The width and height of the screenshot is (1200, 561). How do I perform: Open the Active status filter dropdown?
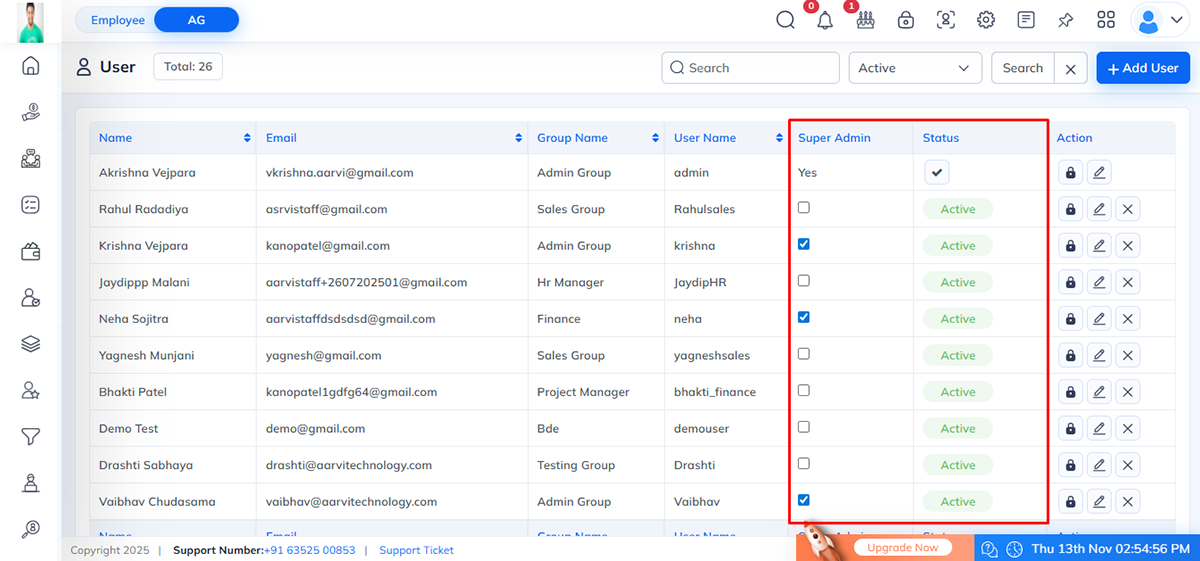[x=915, y=68]
